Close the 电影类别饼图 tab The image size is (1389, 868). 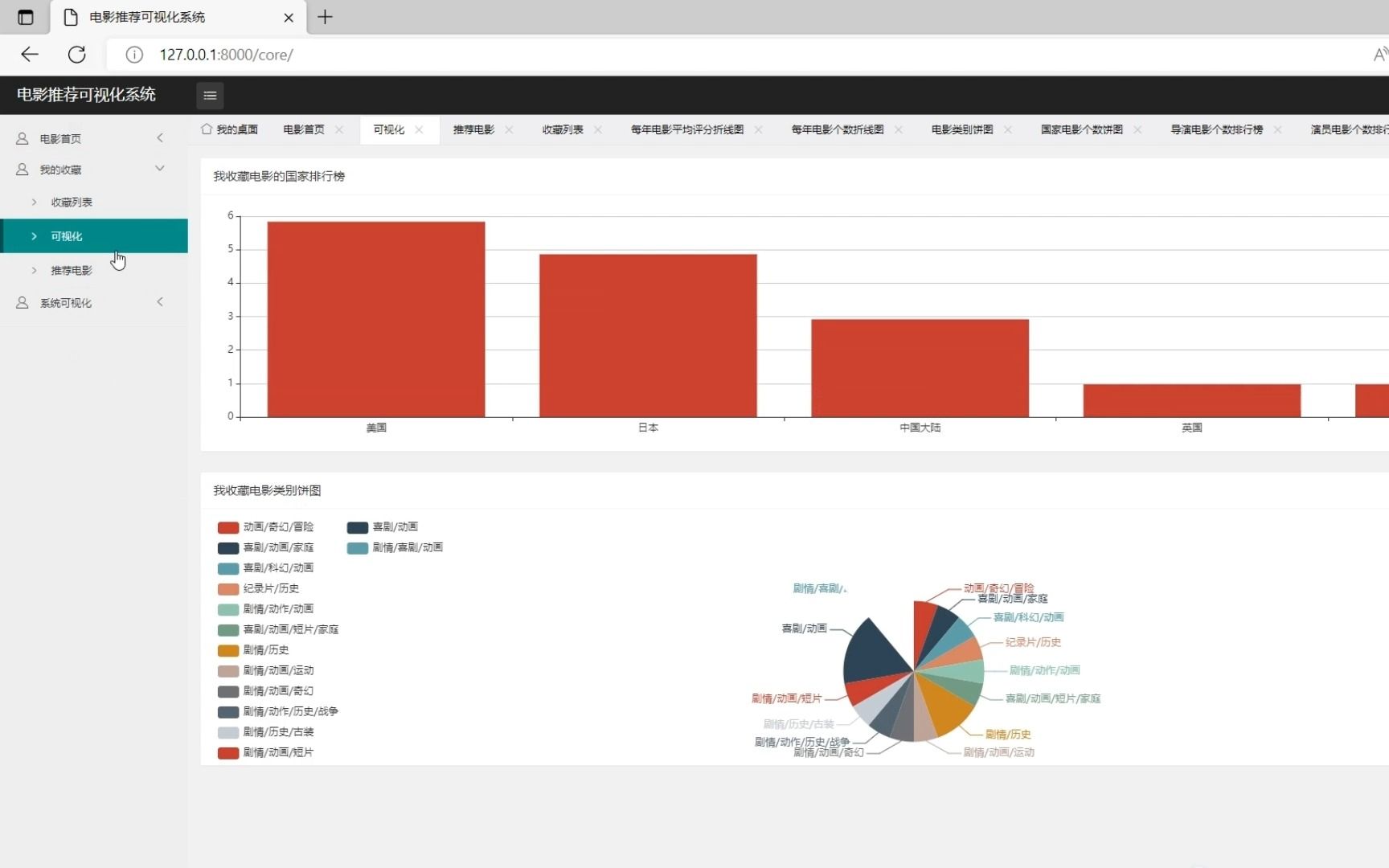1008,129
